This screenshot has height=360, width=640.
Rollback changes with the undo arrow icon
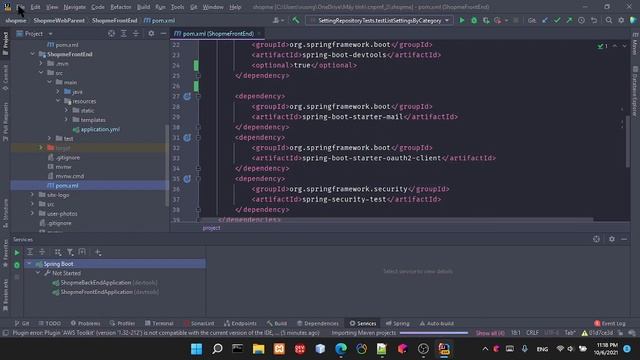click(593, 20)
